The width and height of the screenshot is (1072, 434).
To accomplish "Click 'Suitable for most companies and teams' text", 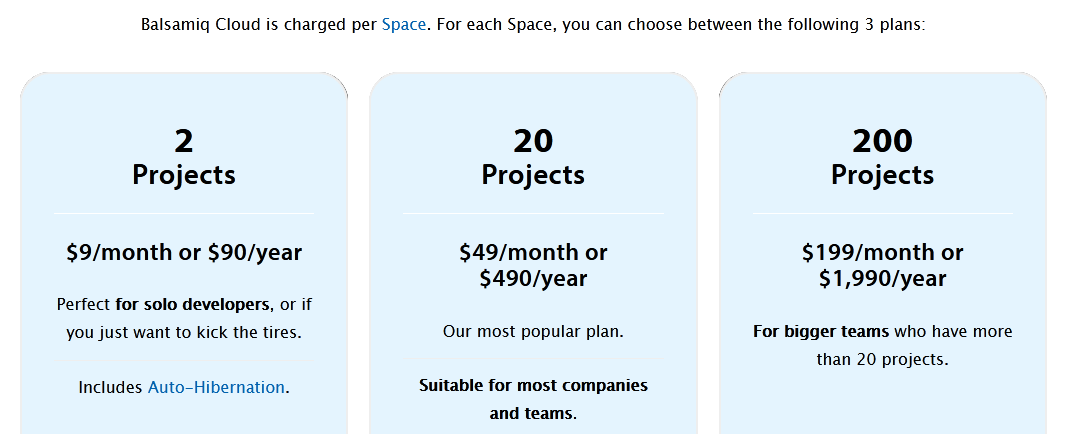I will coord(533,400).
